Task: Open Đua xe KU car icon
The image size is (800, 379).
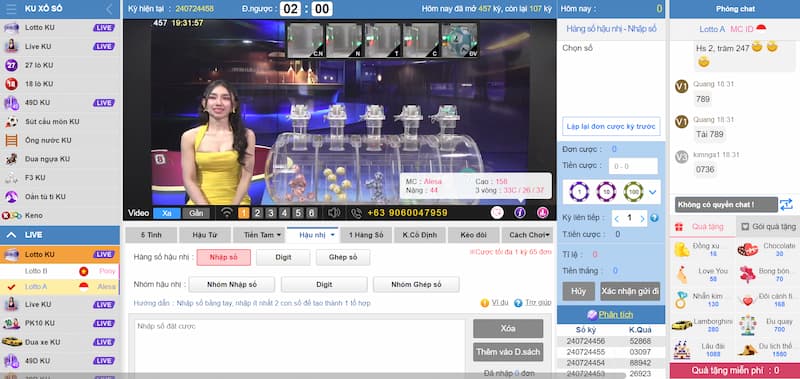Action: pos(11,342)
